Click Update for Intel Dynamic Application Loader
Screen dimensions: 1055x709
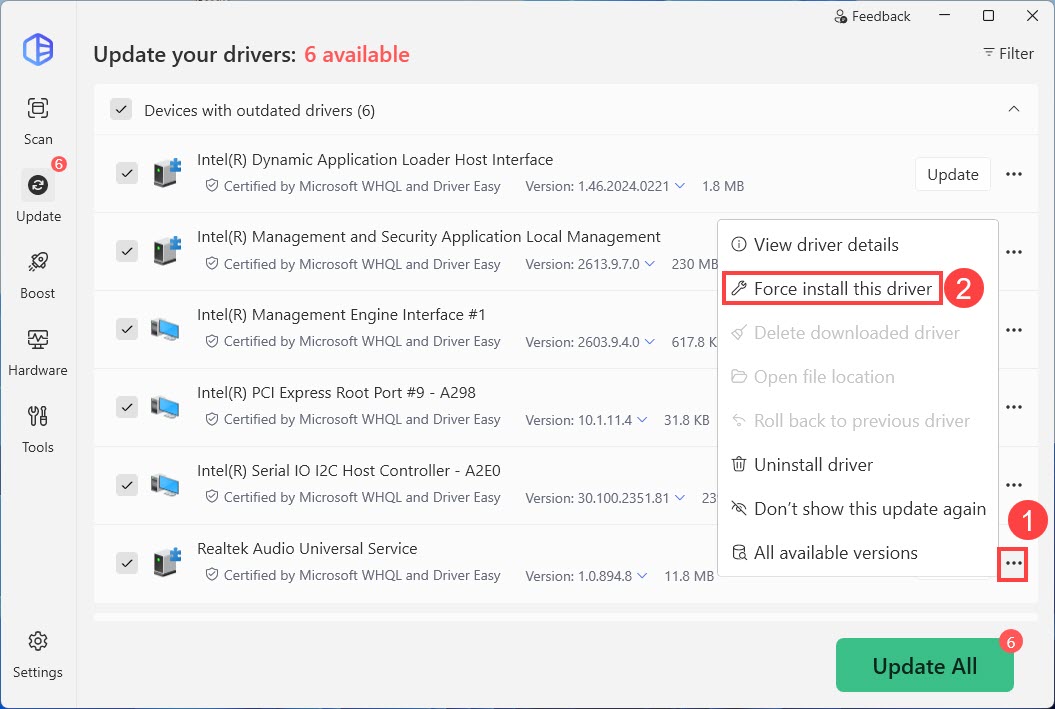click(953, 174)
